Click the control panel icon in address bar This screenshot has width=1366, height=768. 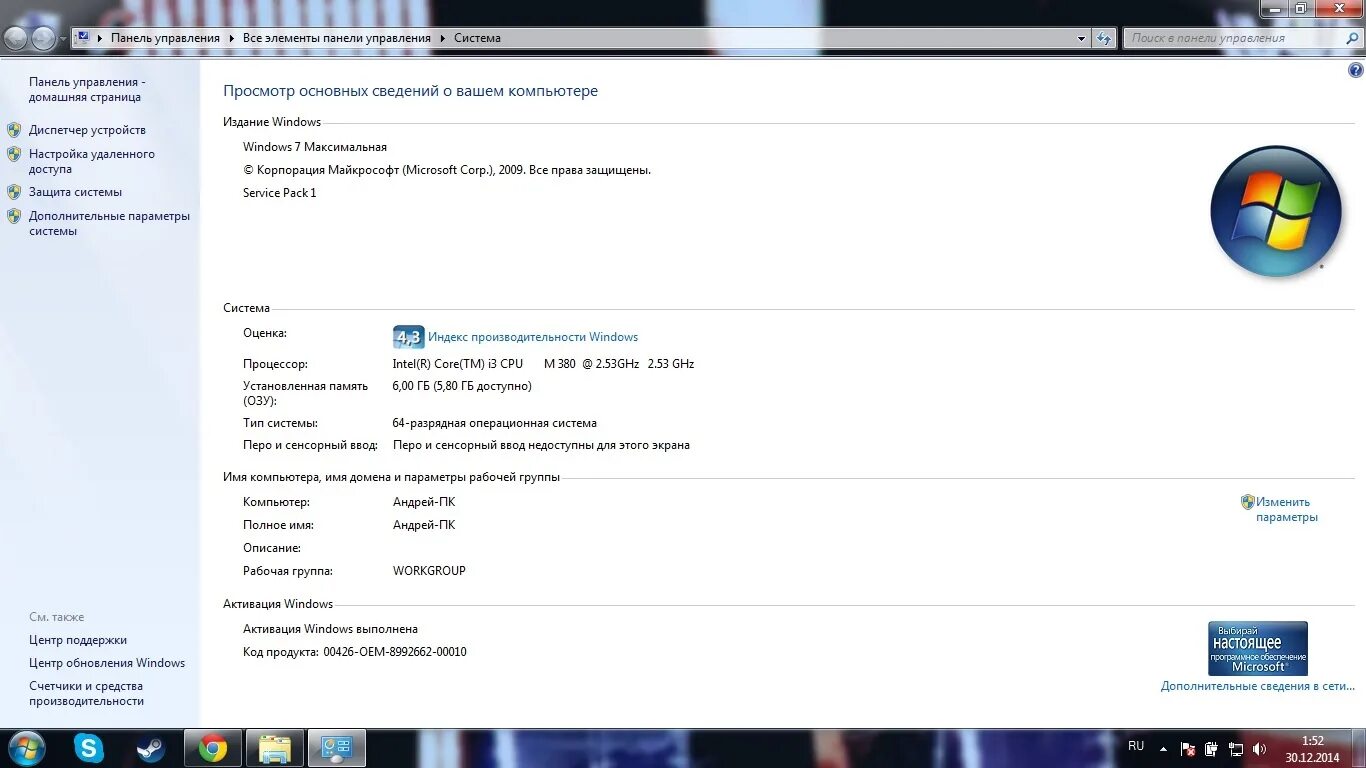point(83,38)
